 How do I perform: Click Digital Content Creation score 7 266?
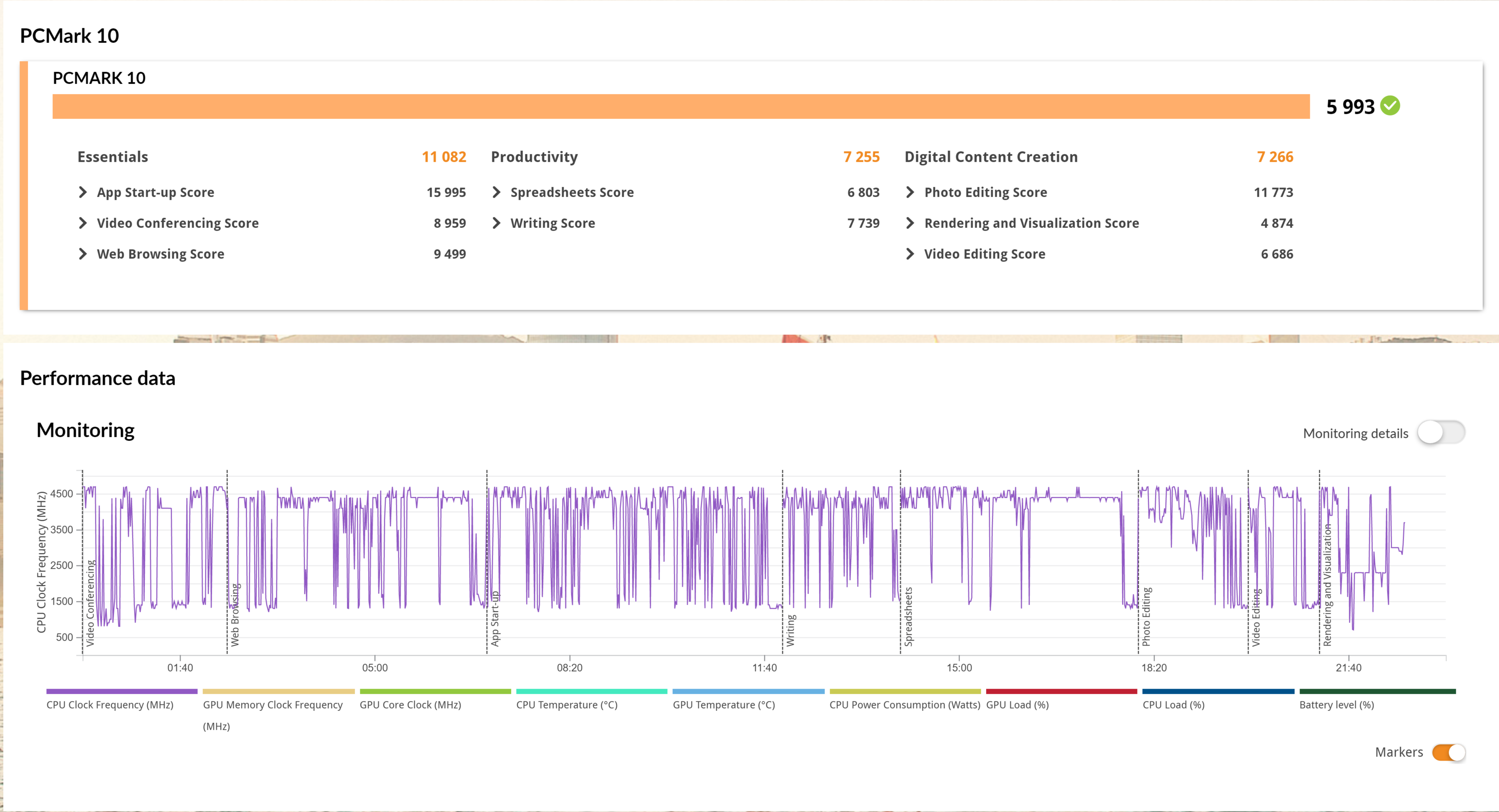pyautogui.click(x=1275, y=157)
